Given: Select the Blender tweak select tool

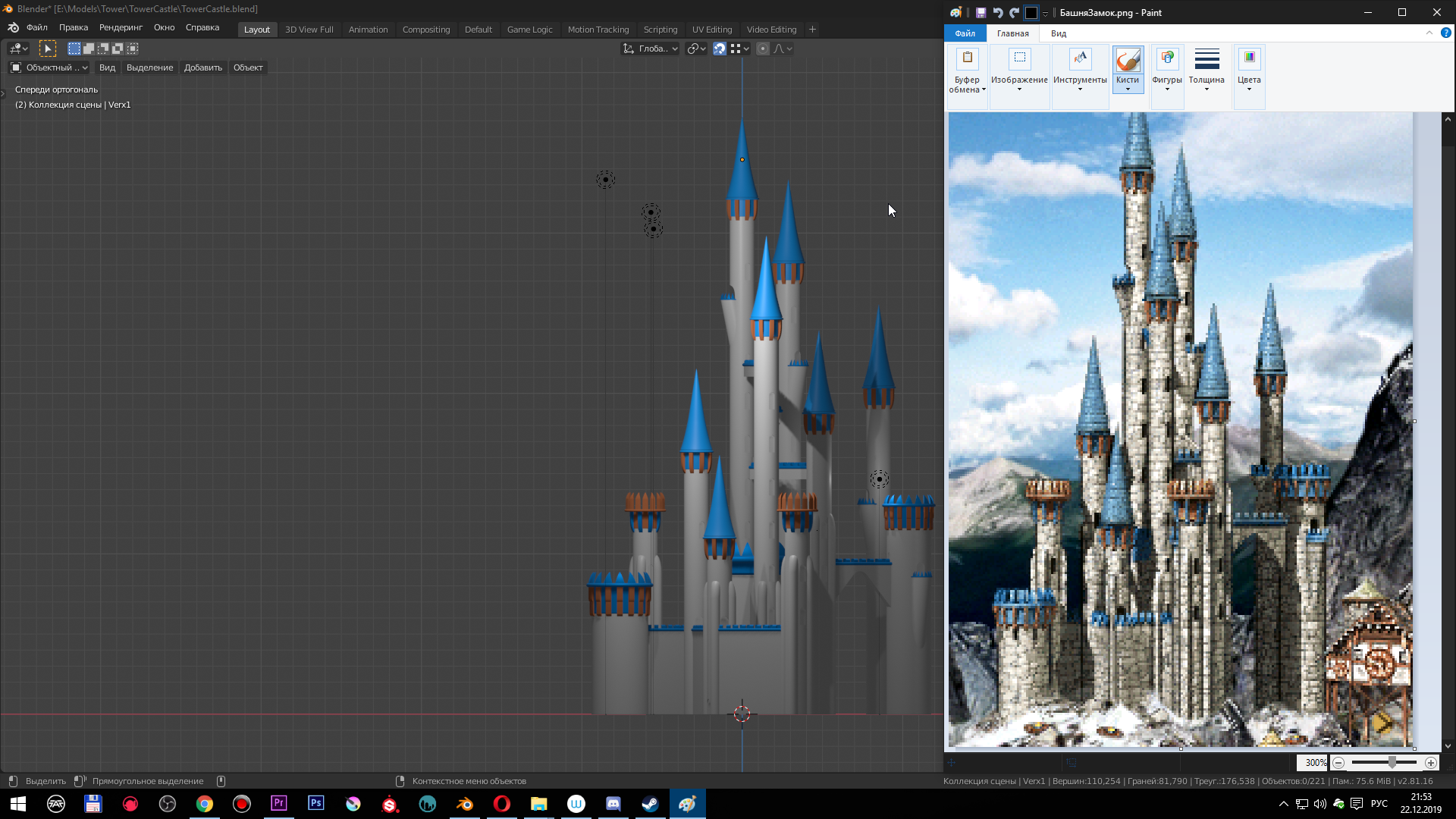Looking at the screenshot, I should point(47,49).
